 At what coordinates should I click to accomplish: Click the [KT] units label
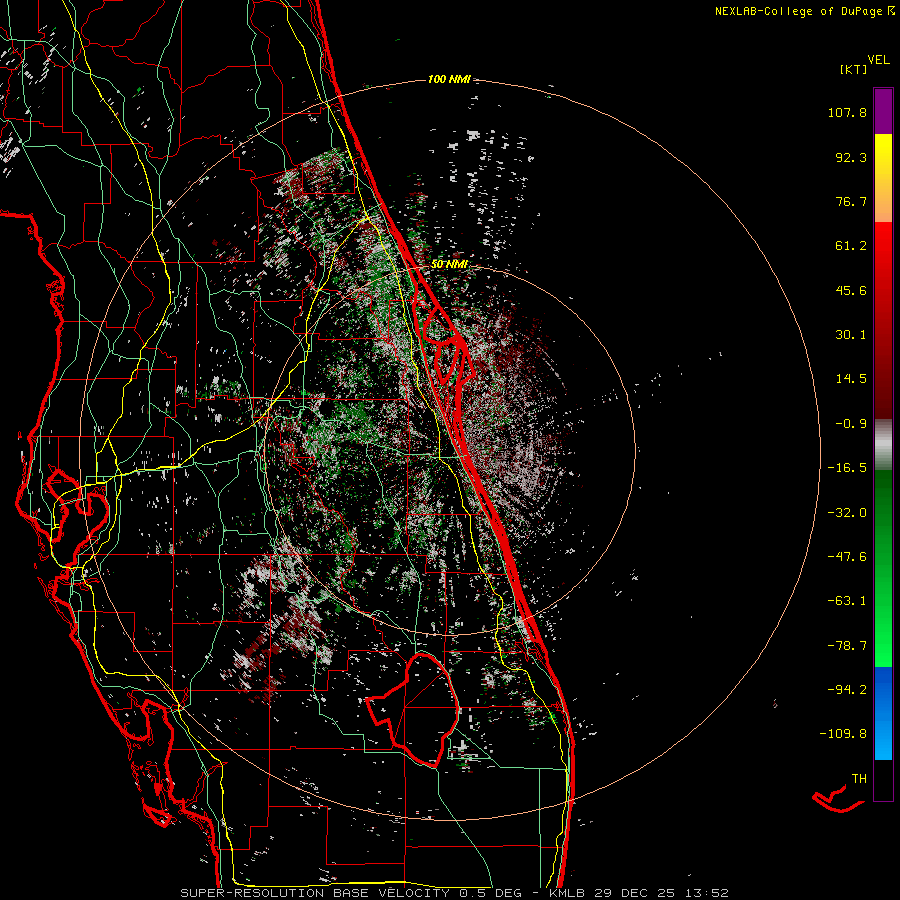click(x=854, y=69)
